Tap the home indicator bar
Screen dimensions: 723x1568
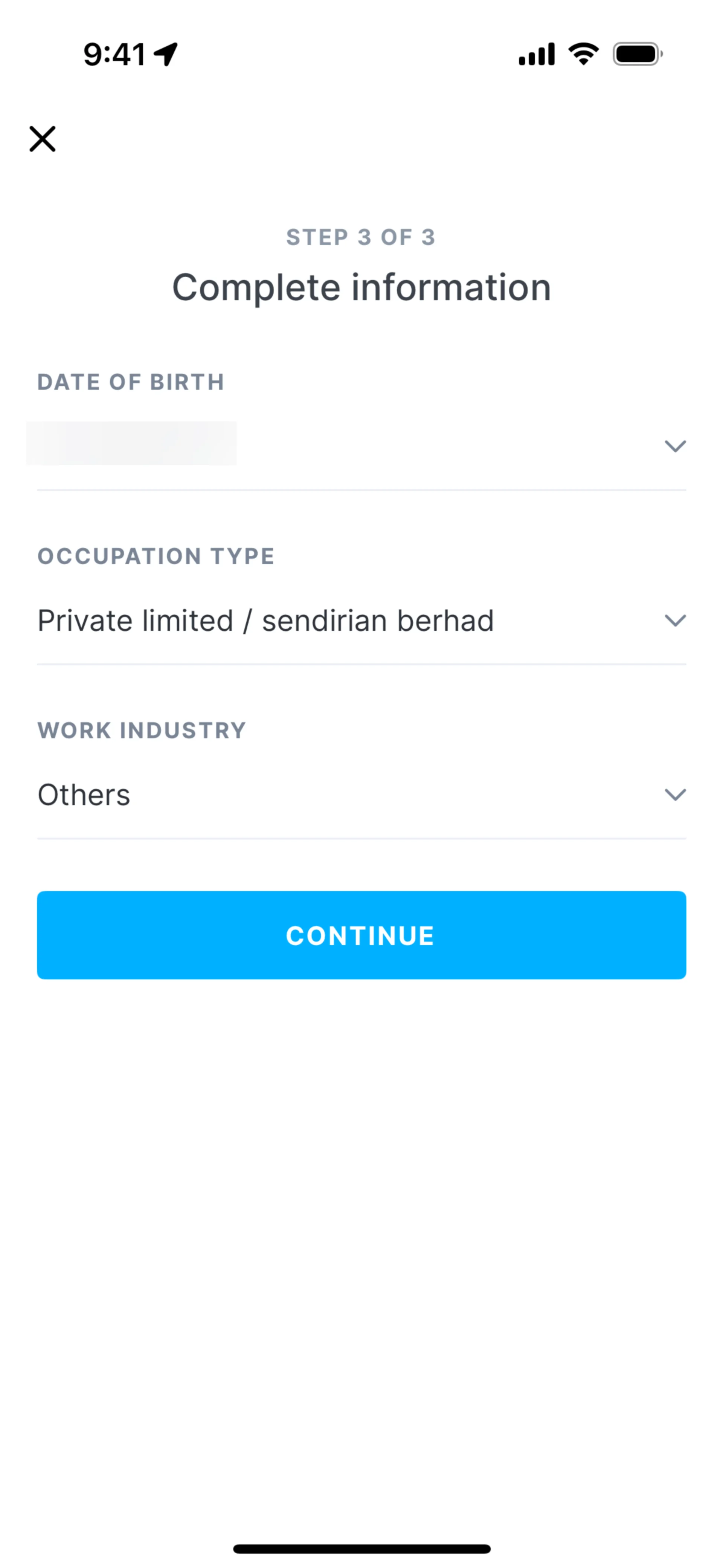(361, 1548)
